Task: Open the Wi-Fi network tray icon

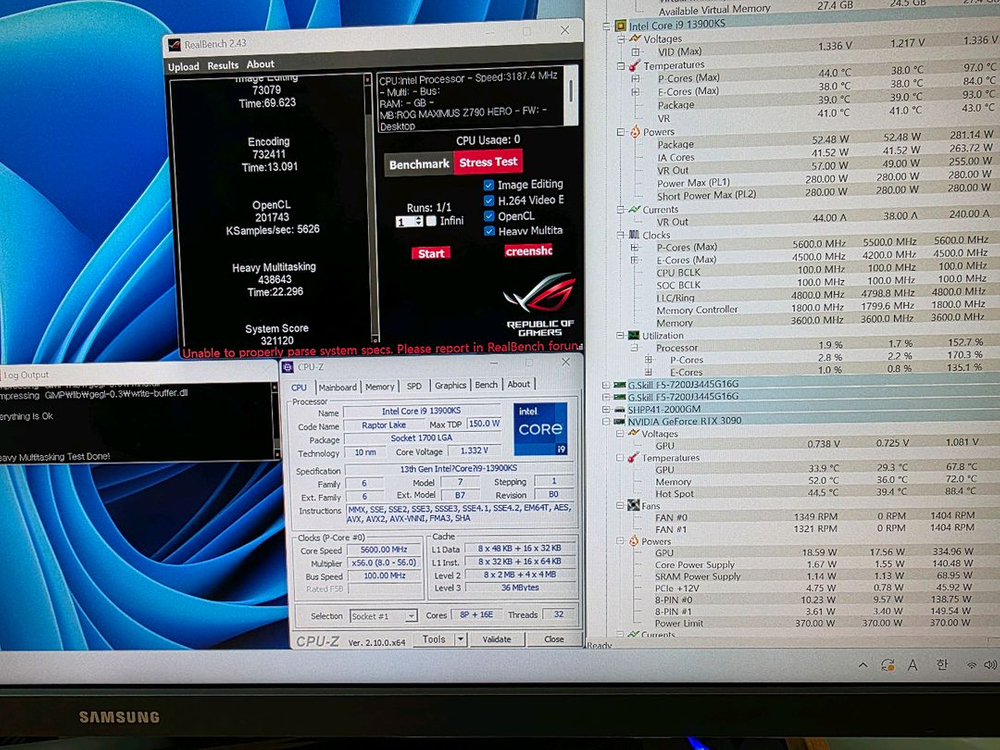Action: point(971,665)
